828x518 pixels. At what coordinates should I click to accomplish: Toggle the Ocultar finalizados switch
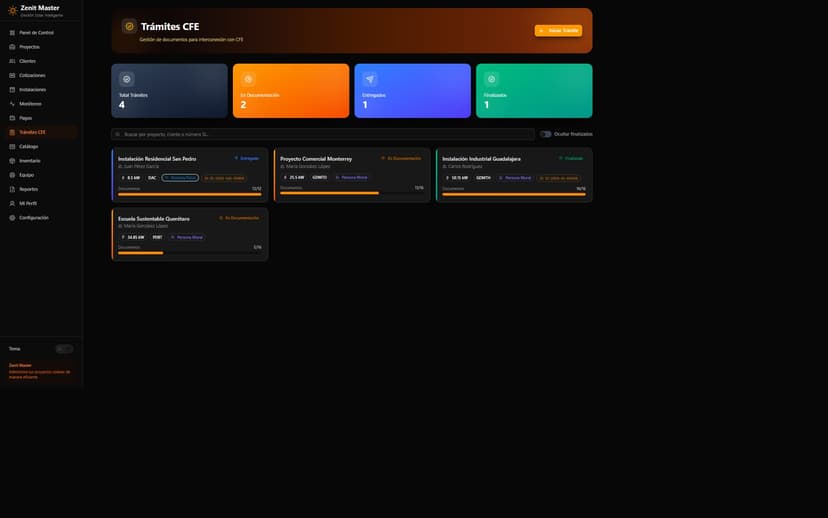[x=546, y=134]
